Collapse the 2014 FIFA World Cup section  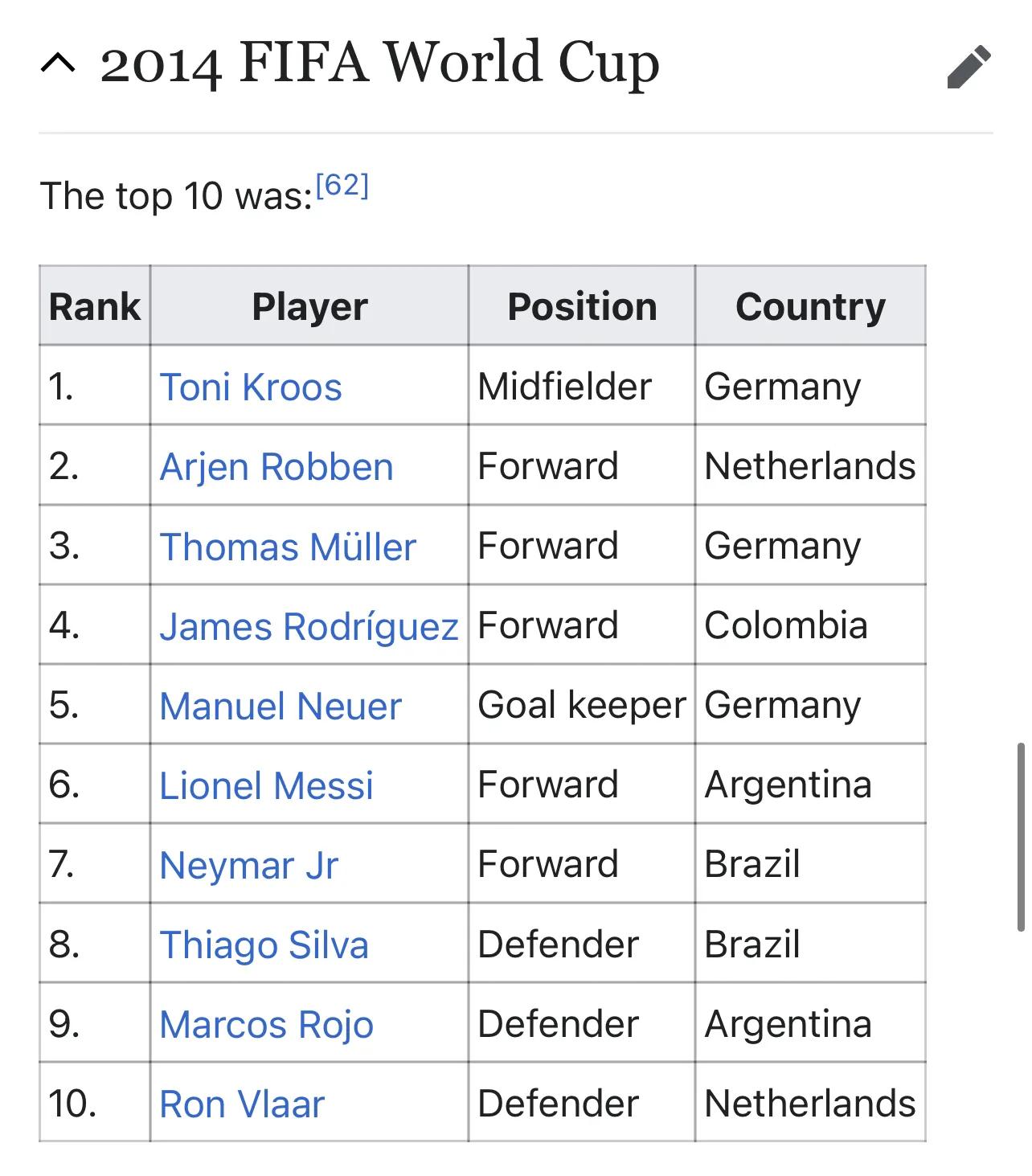(x=59, y=64)
